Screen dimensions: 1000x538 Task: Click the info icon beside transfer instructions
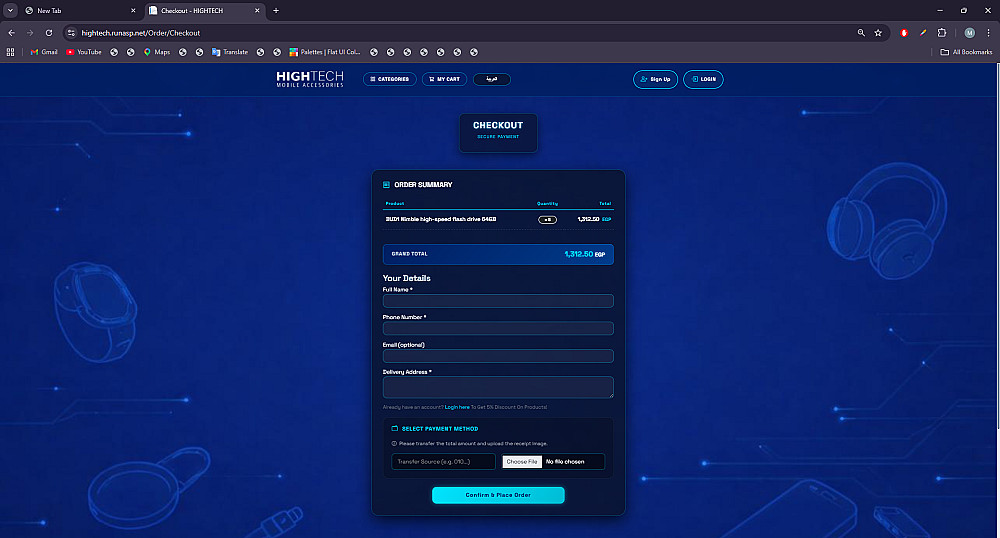pos(394,444)
